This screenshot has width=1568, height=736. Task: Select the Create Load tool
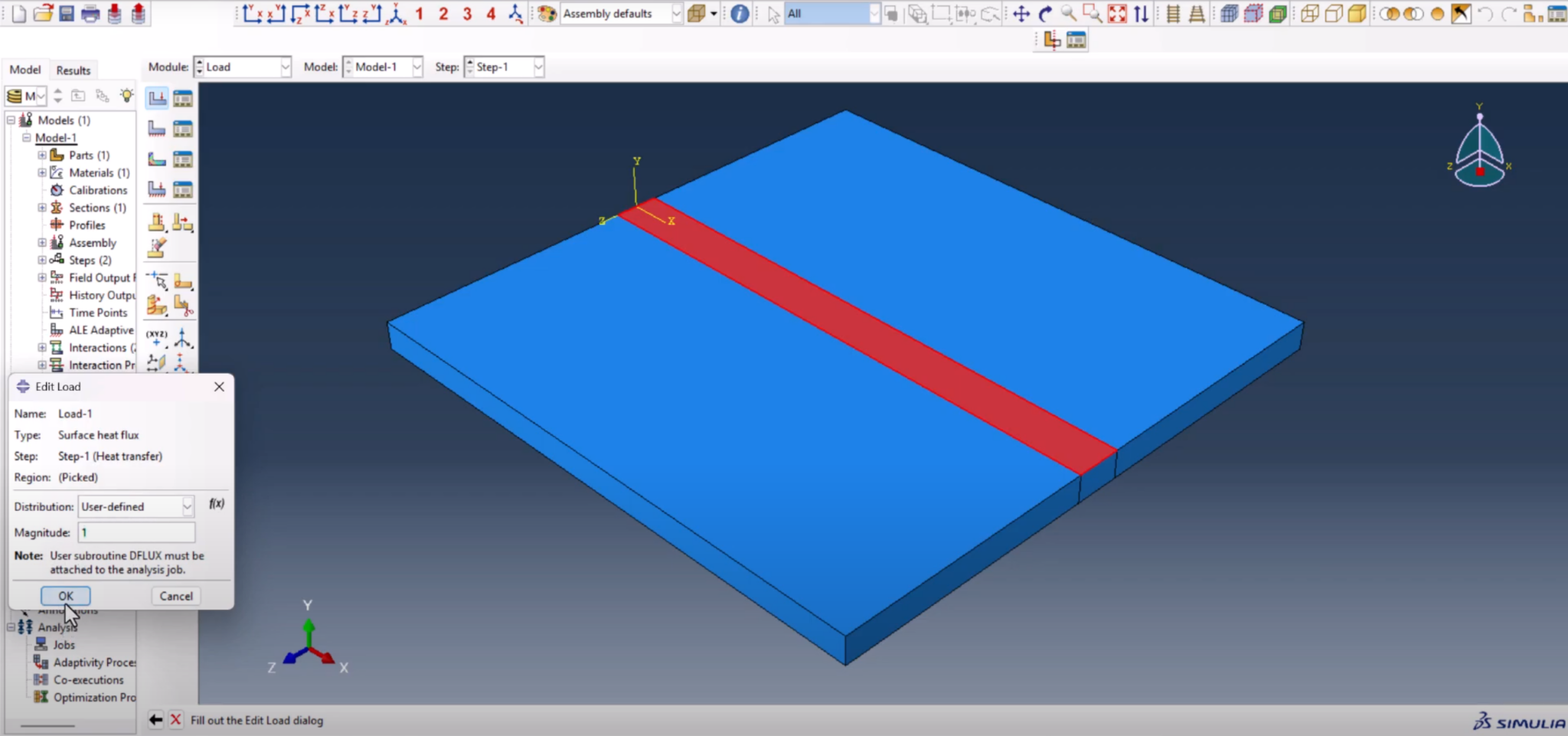click(x=157, y=98)
